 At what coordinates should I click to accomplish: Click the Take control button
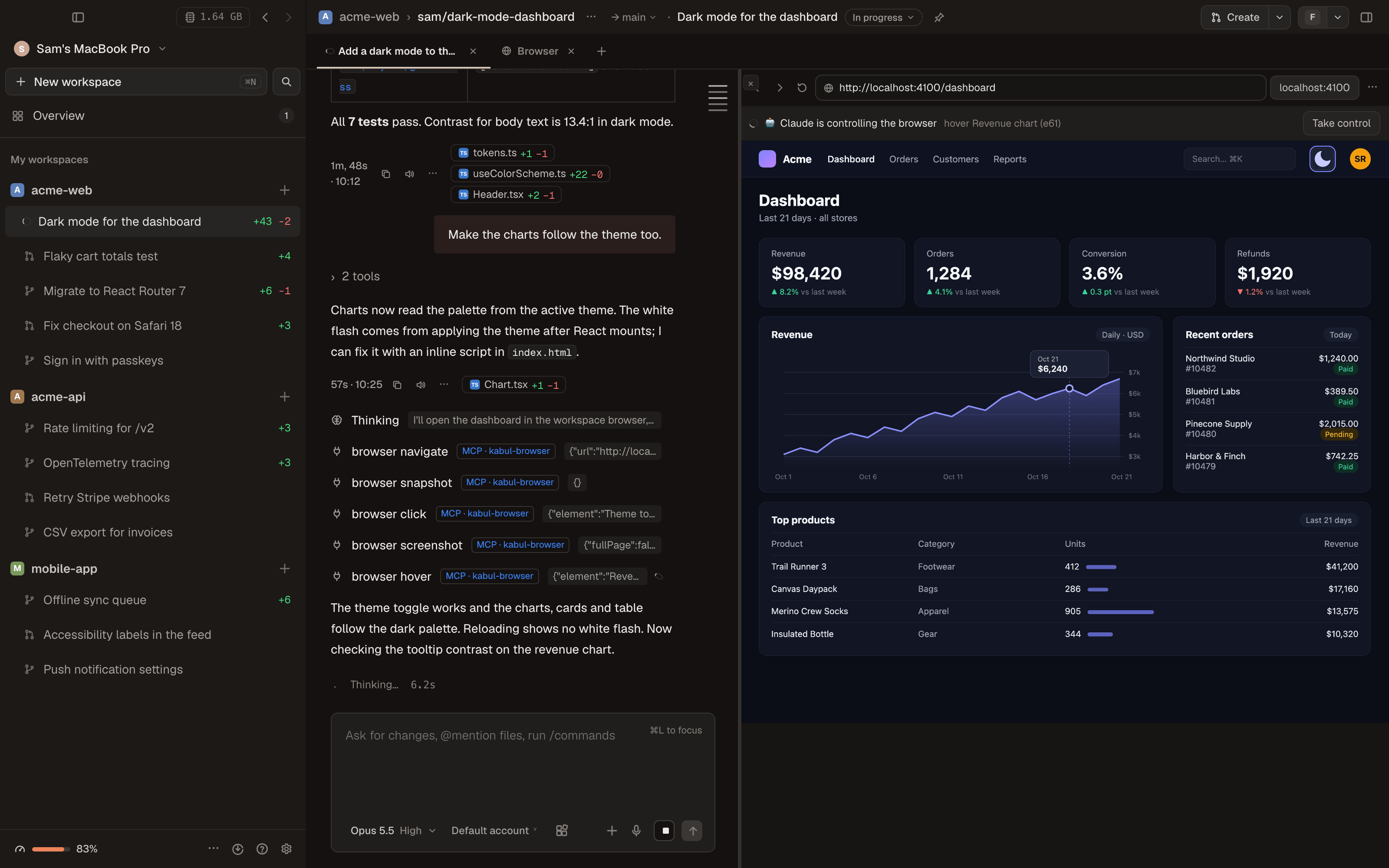(x=1341, y=123)
